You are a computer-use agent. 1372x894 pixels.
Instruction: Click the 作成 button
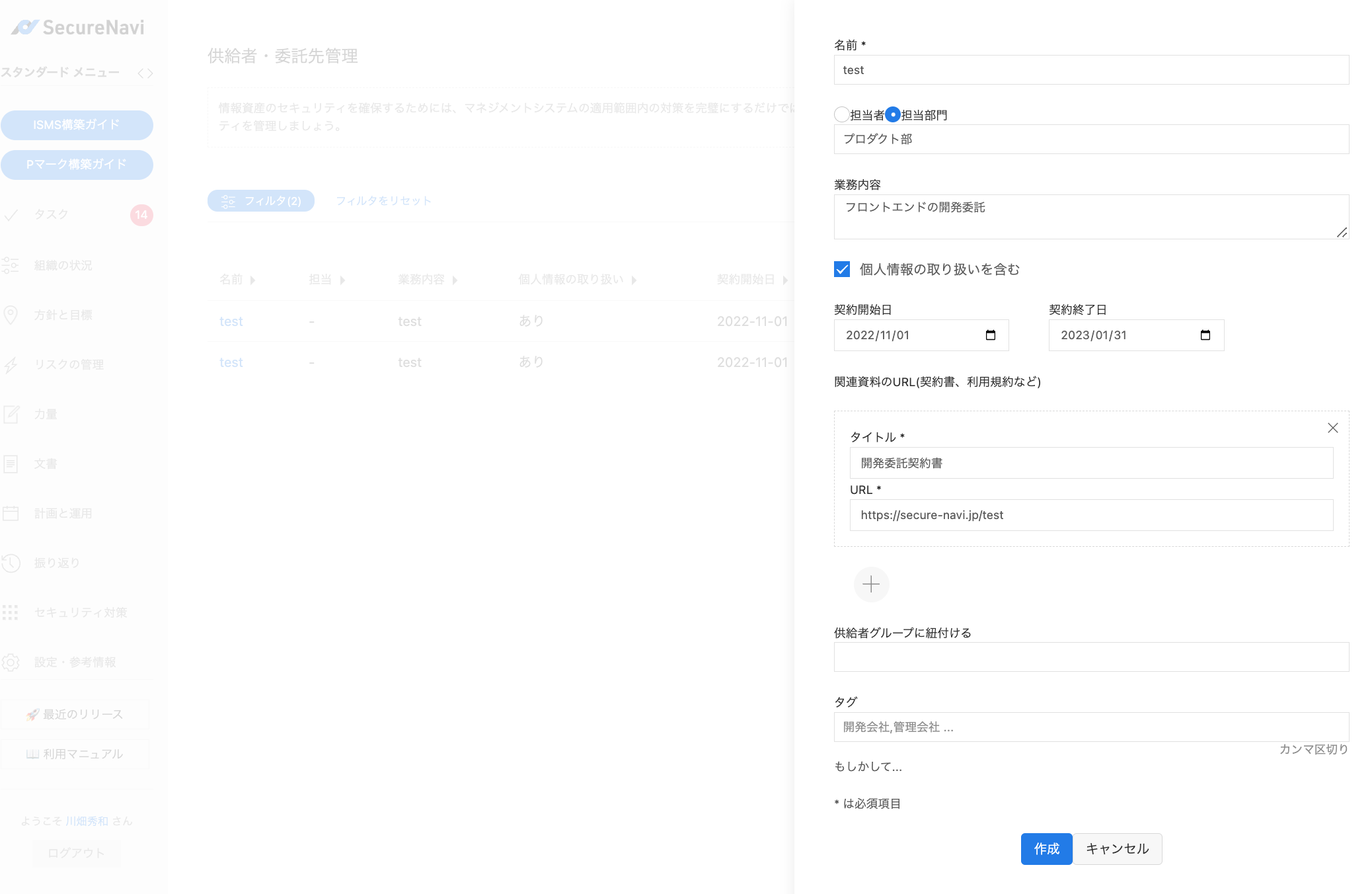point(1046,849)
